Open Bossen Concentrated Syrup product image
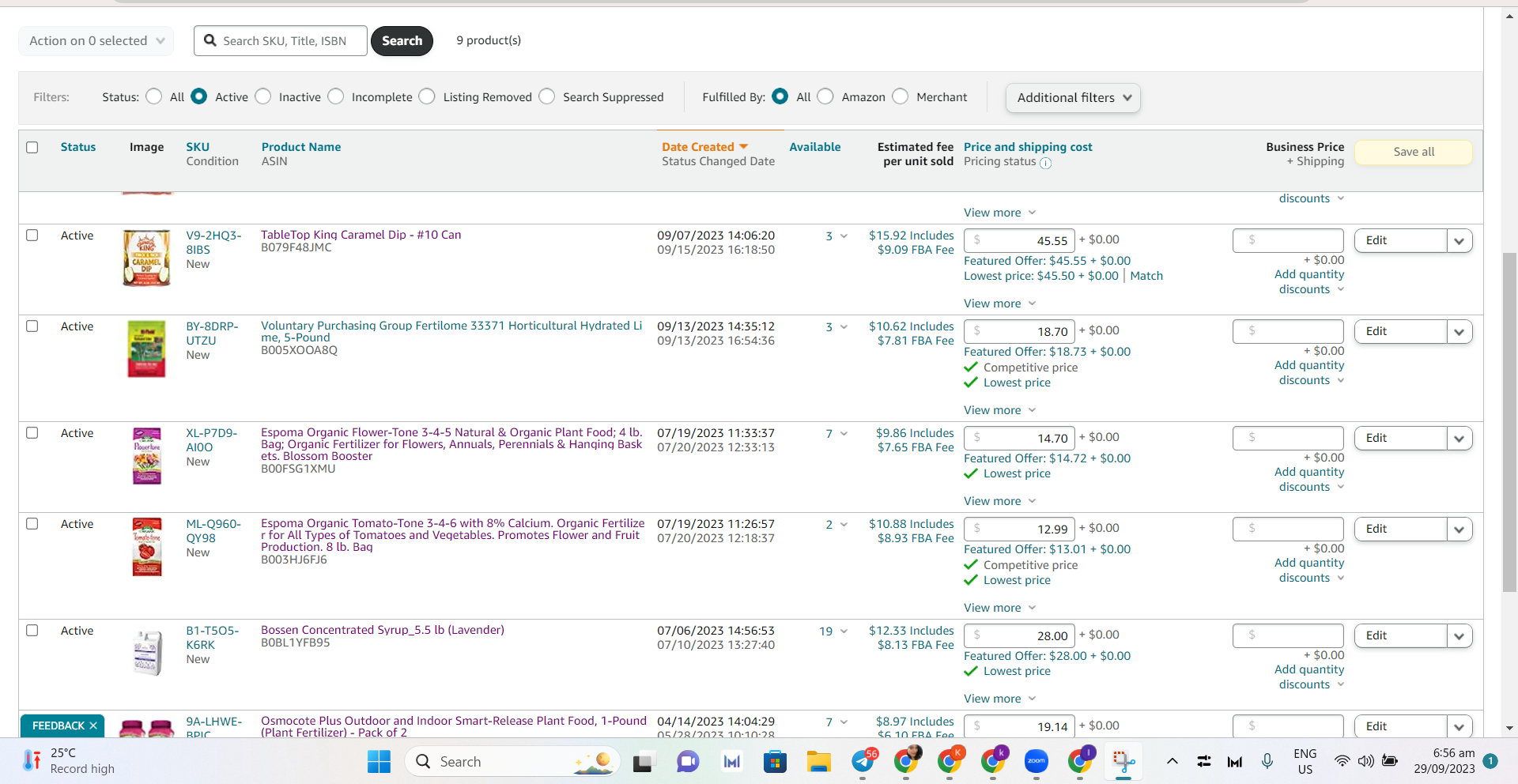Viewport: 1518px width, 784px height. tap(148, 653)
